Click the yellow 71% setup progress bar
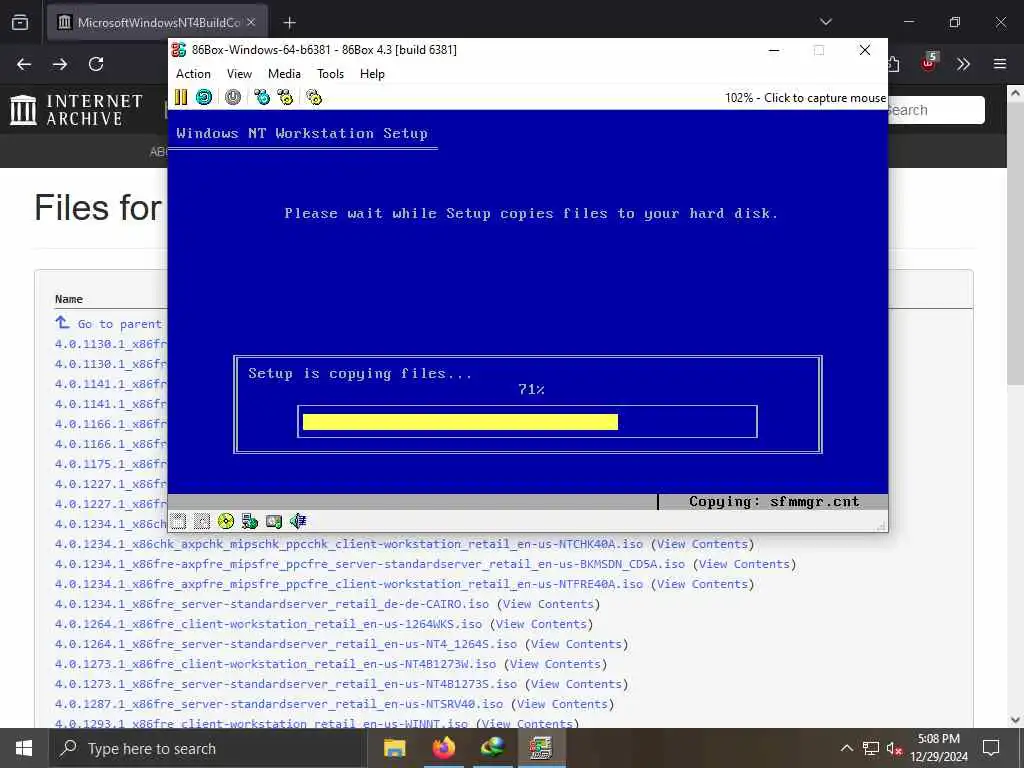 460,422
